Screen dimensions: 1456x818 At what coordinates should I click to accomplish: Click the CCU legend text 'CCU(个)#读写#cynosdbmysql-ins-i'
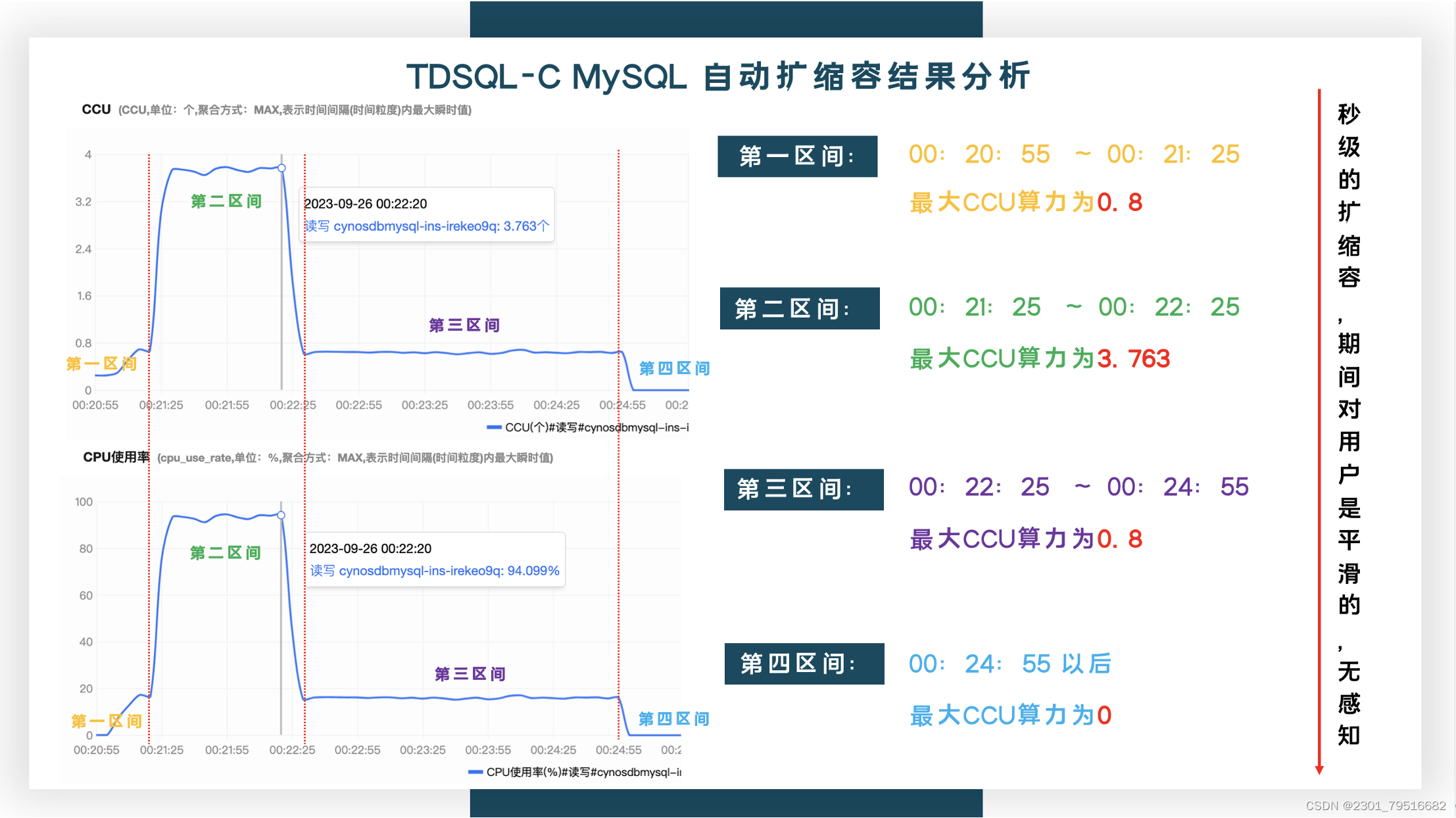pos(597,427)
